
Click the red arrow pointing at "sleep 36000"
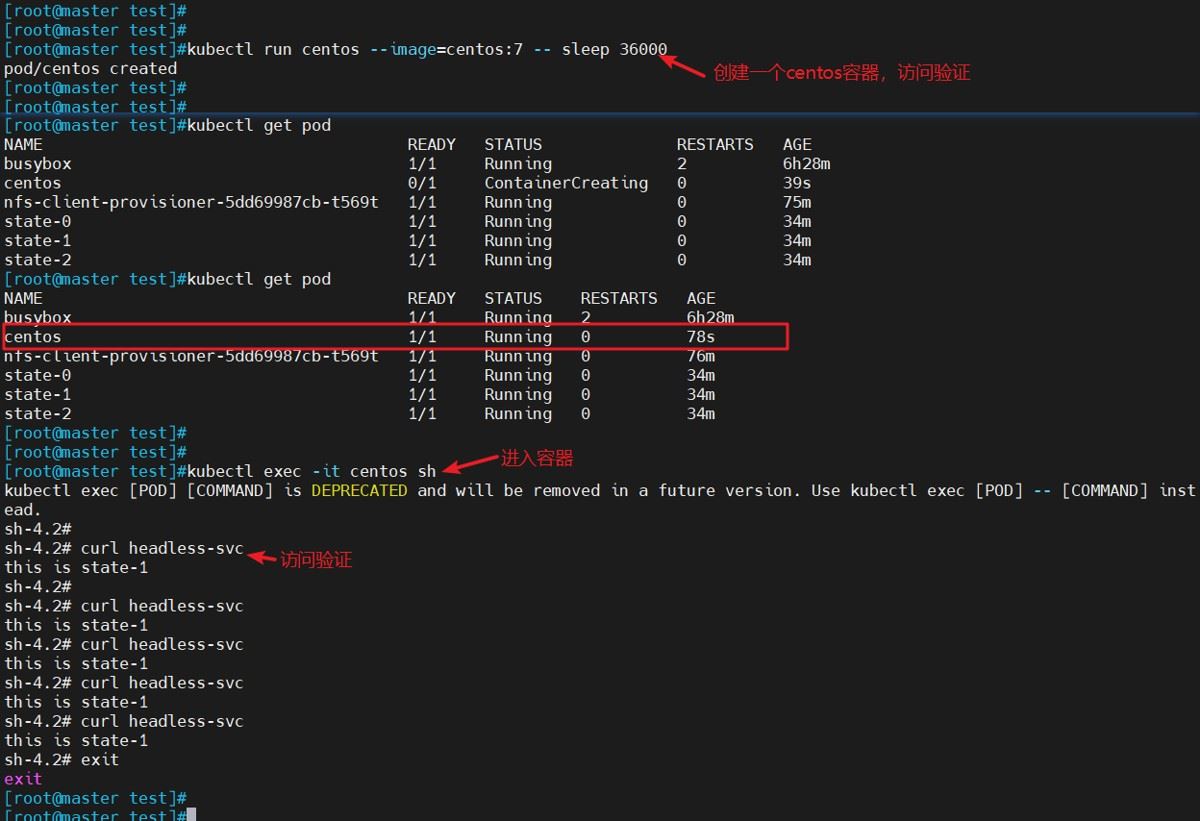coord(684,65)
